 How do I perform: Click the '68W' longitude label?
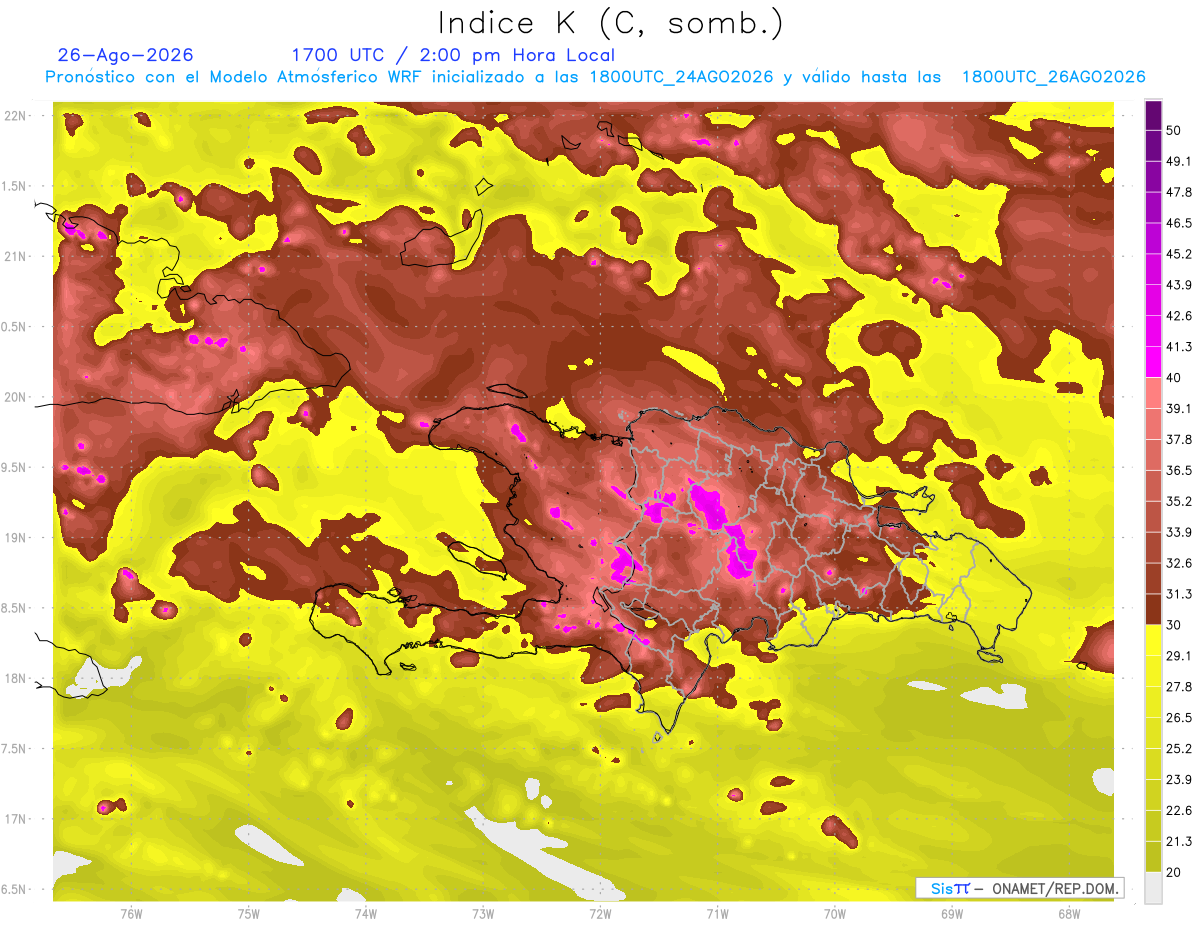1069,913
